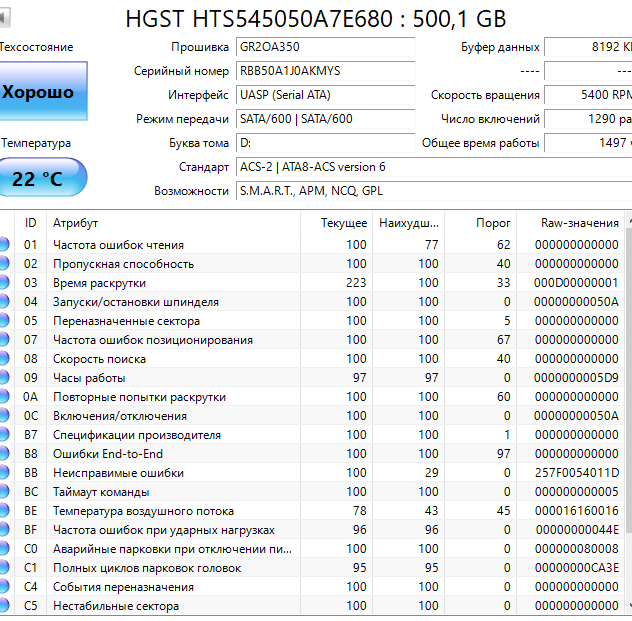632x621 pixels.
Task: Click the ID column header
Action: (x=31, y=223)
